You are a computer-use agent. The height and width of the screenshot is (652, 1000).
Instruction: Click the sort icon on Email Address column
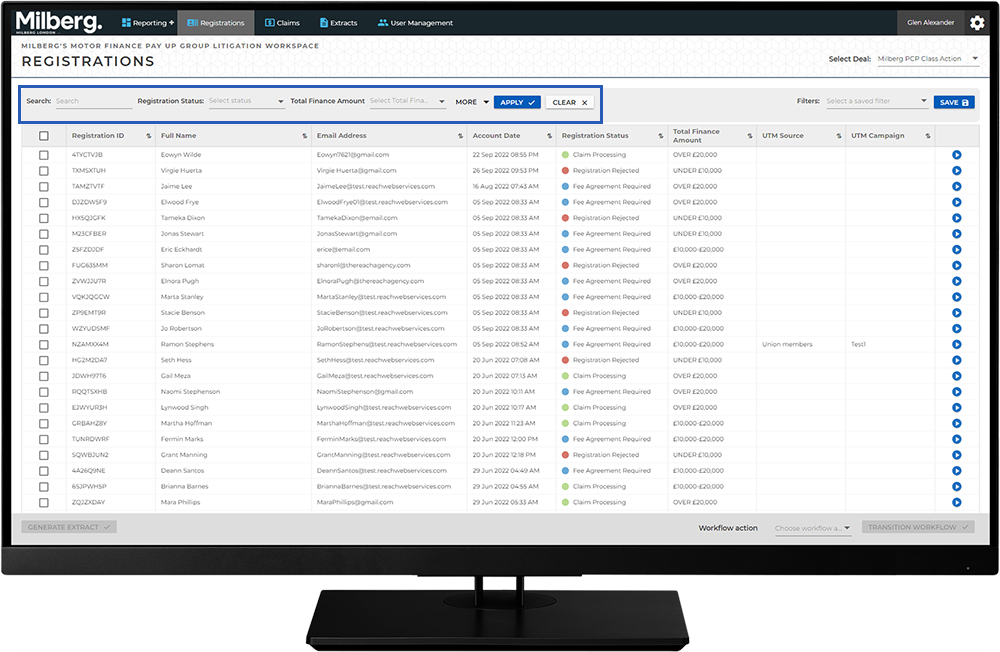[x=460, y=136]
